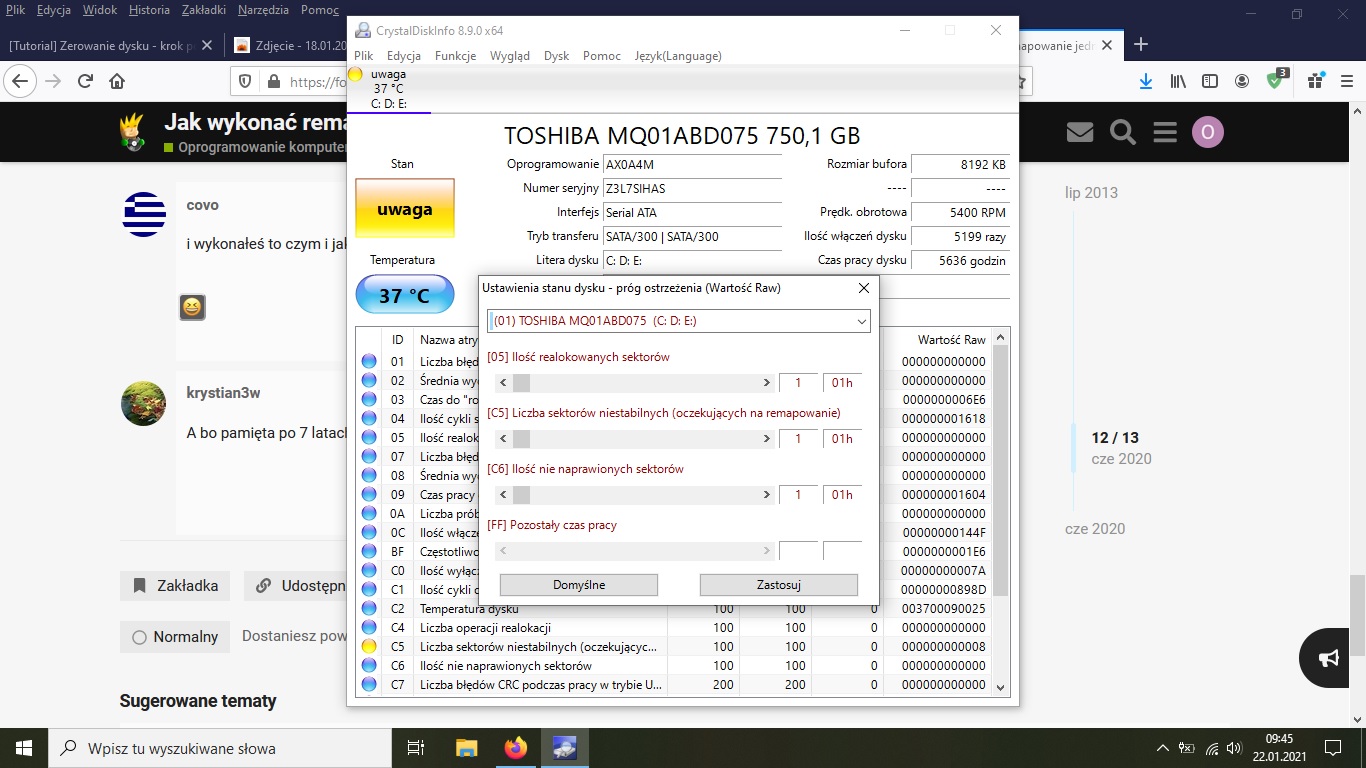Click the [C5] unstable sectors slider thumb

[x=521, y=439]
